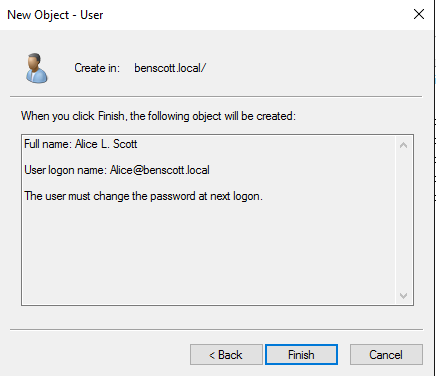Click the separator line above the wizard buttons

point(216,329)
